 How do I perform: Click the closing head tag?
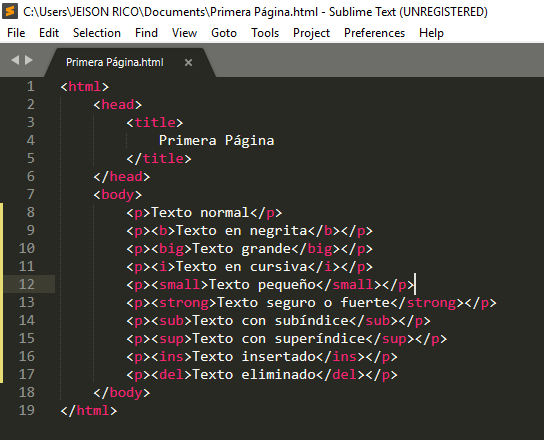122,177
